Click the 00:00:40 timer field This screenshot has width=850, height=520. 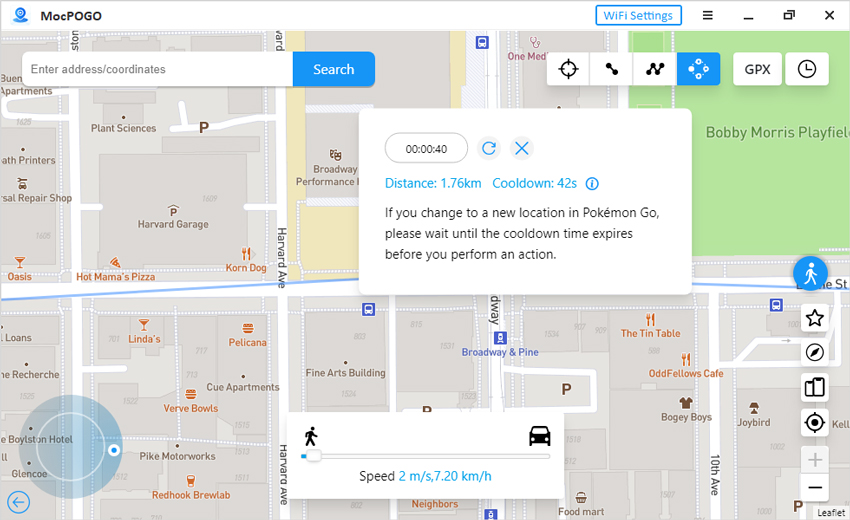(426, 149)
